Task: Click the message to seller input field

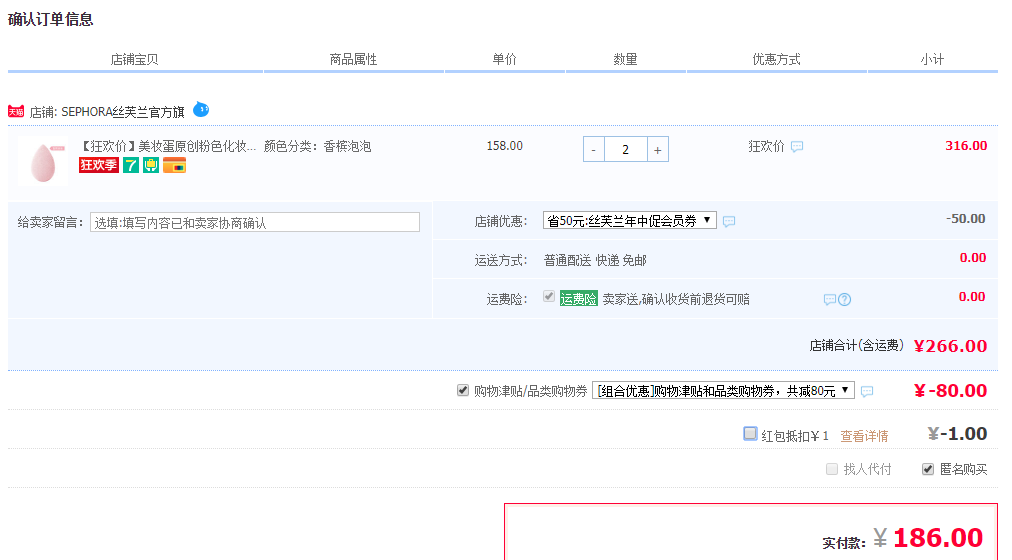Action: click(255, 222)
